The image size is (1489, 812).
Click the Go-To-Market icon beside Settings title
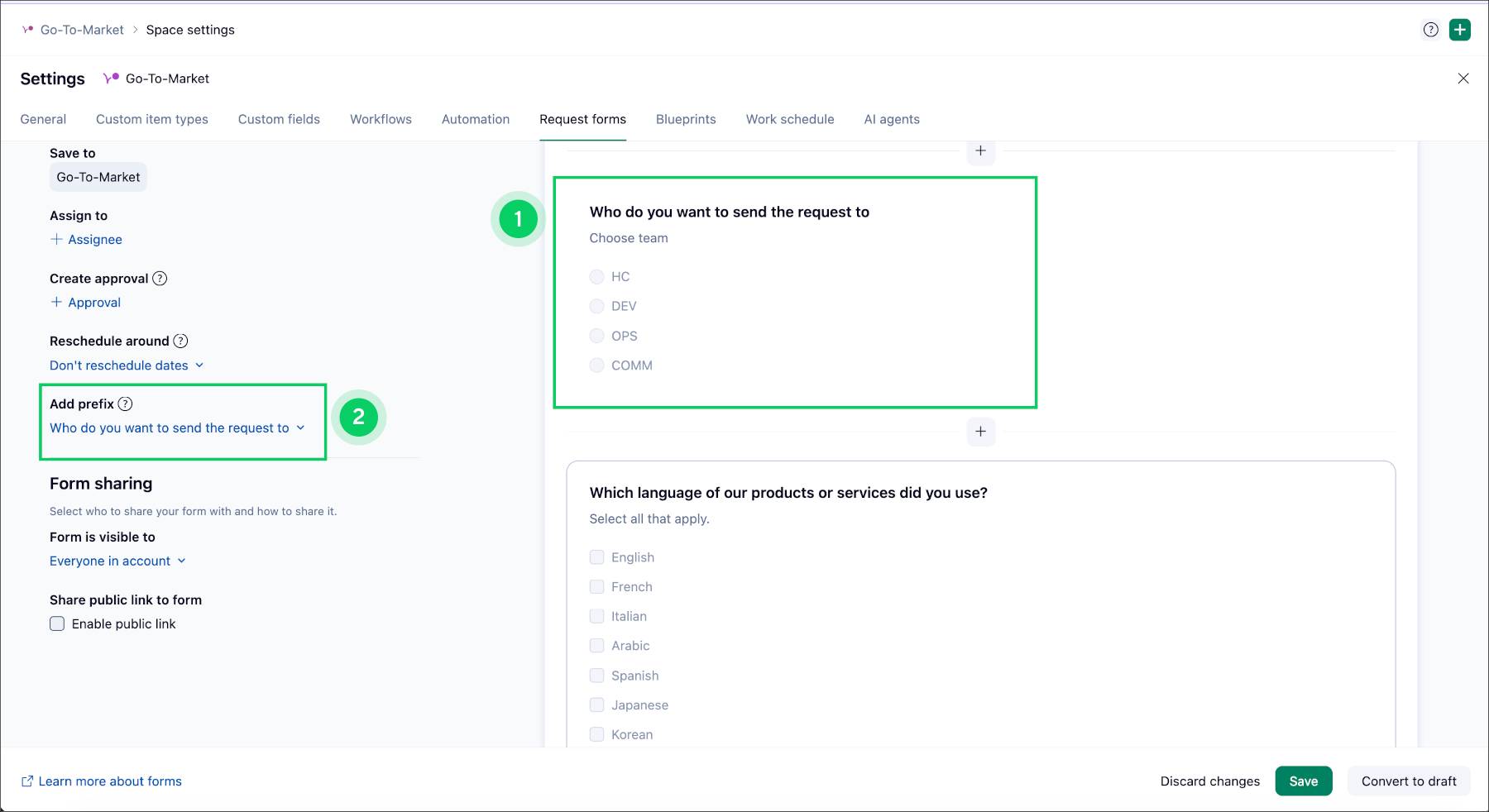click(x=111, y=79)
